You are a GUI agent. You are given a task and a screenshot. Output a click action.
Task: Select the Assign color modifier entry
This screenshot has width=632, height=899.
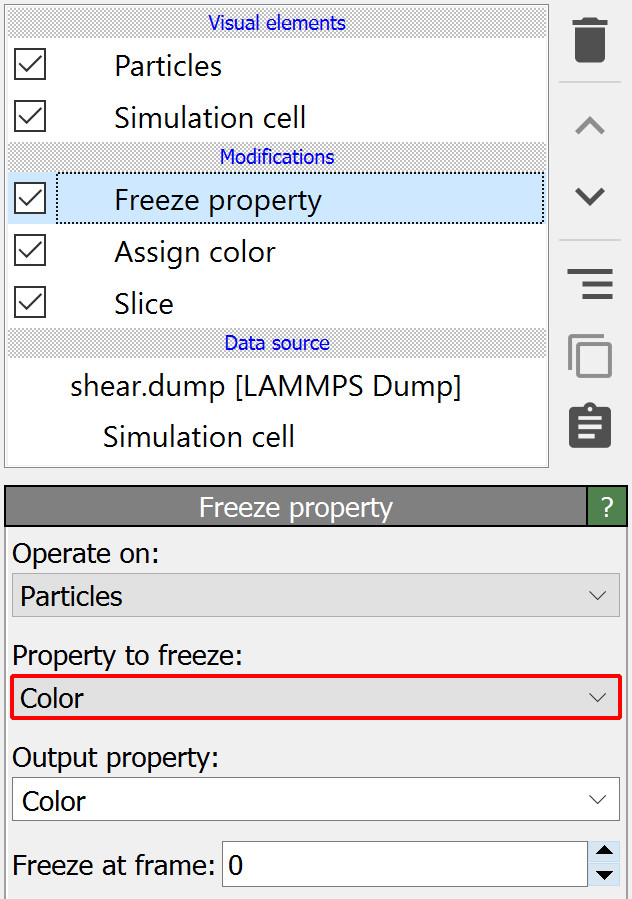(x=195, y=252)
